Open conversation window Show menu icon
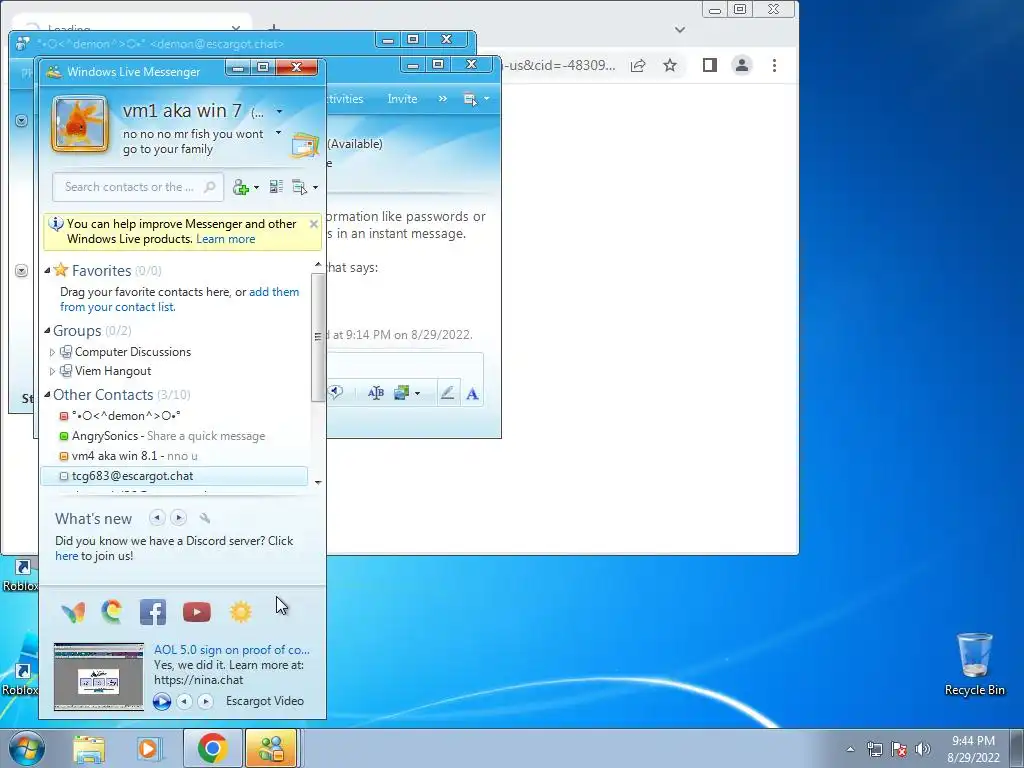 pos(470,99)
